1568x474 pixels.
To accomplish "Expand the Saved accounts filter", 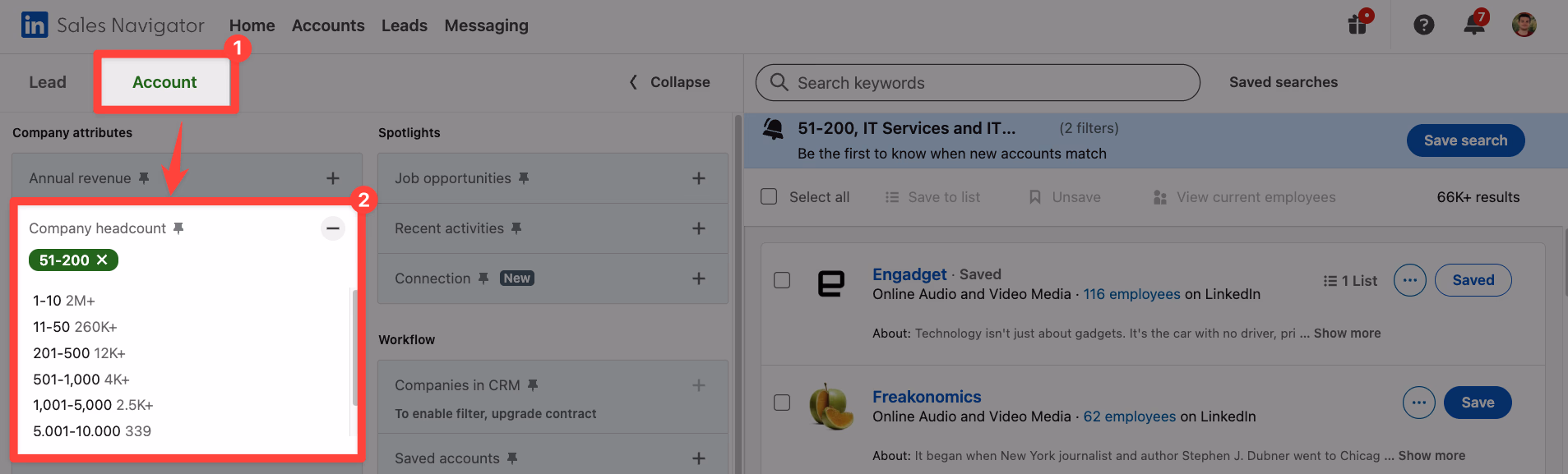I will [699, 458].
